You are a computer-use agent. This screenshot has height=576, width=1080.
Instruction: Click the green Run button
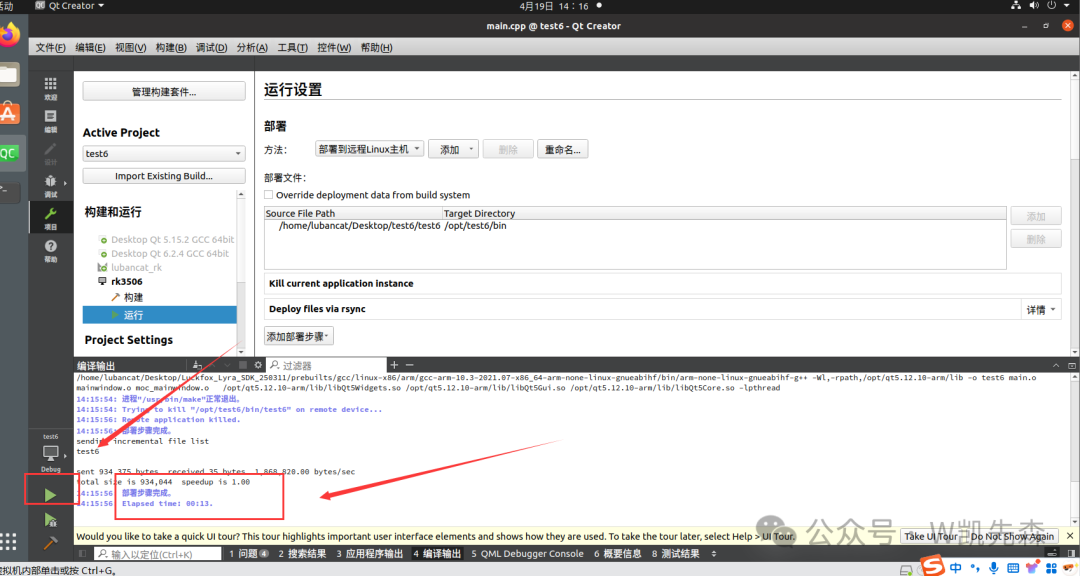(x=51, y=495)
